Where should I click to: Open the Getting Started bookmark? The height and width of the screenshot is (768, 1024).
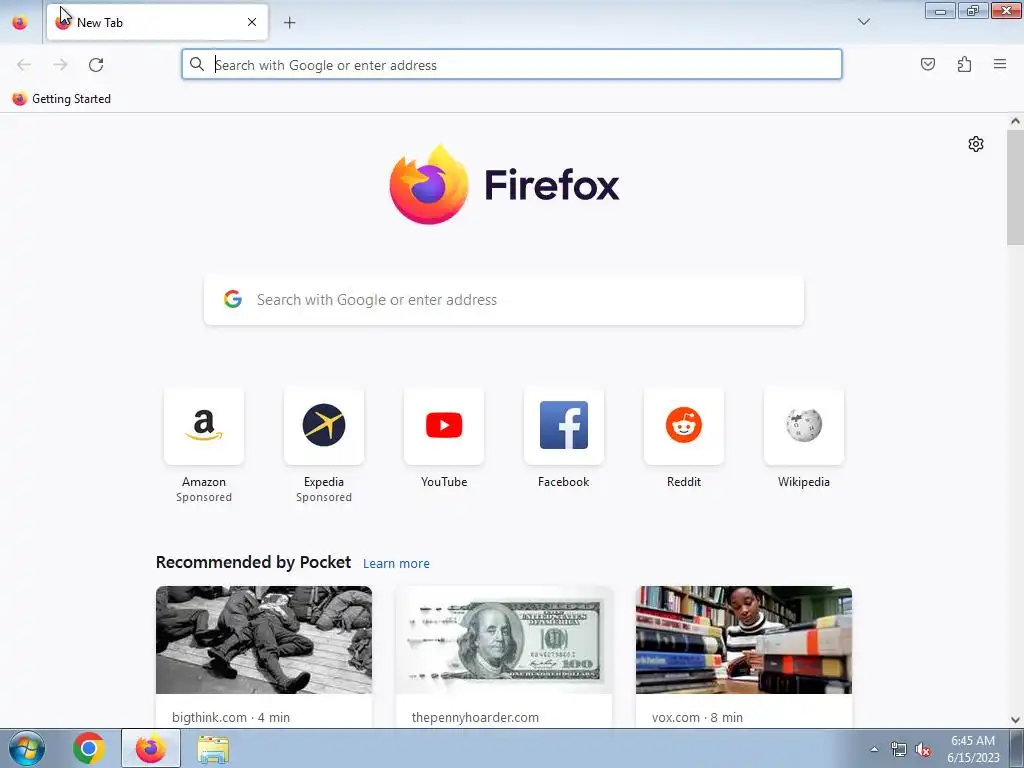[62, 99]
